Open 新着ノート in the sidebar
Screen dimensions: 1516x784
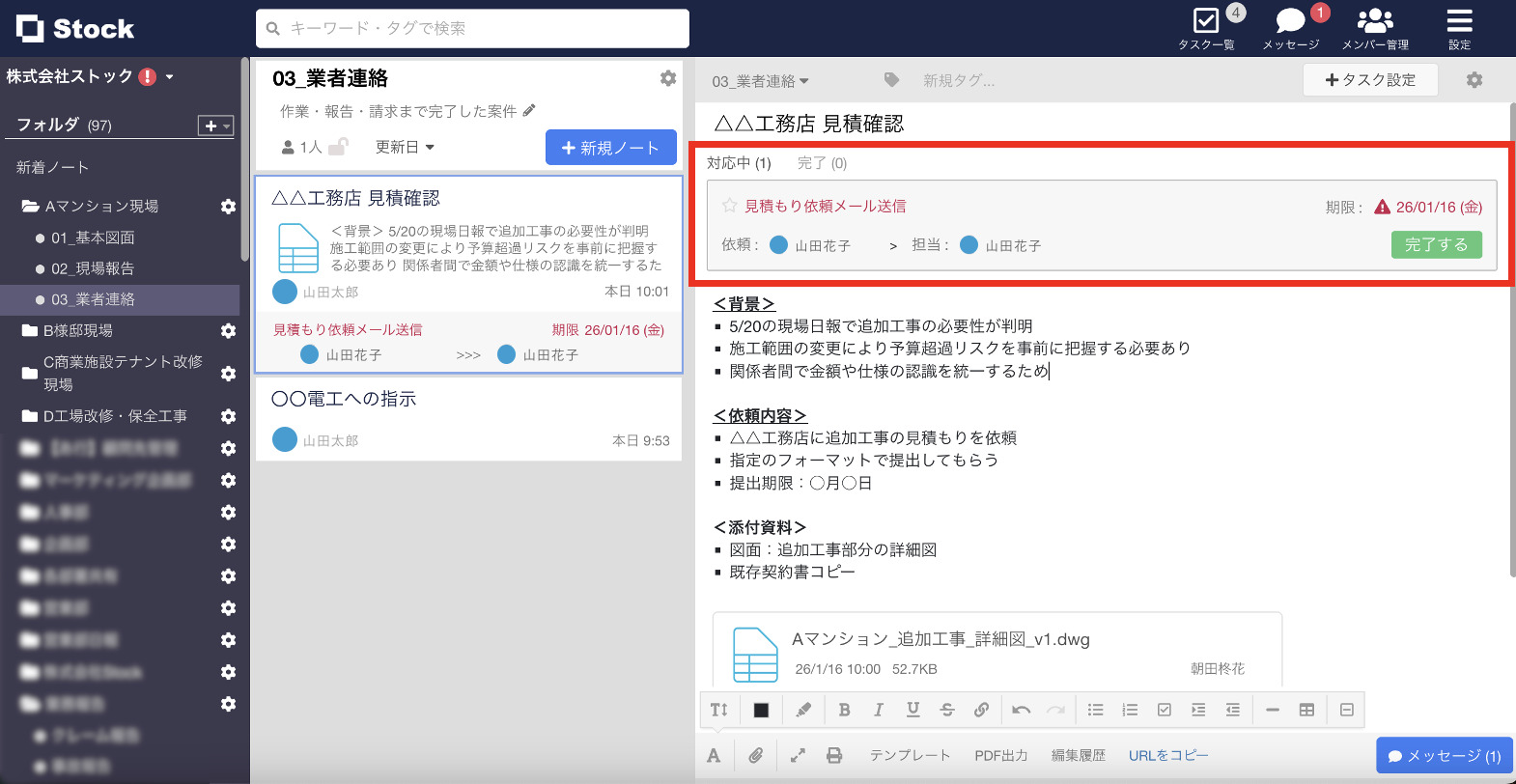pyautogui.click(x=52, y=167)
